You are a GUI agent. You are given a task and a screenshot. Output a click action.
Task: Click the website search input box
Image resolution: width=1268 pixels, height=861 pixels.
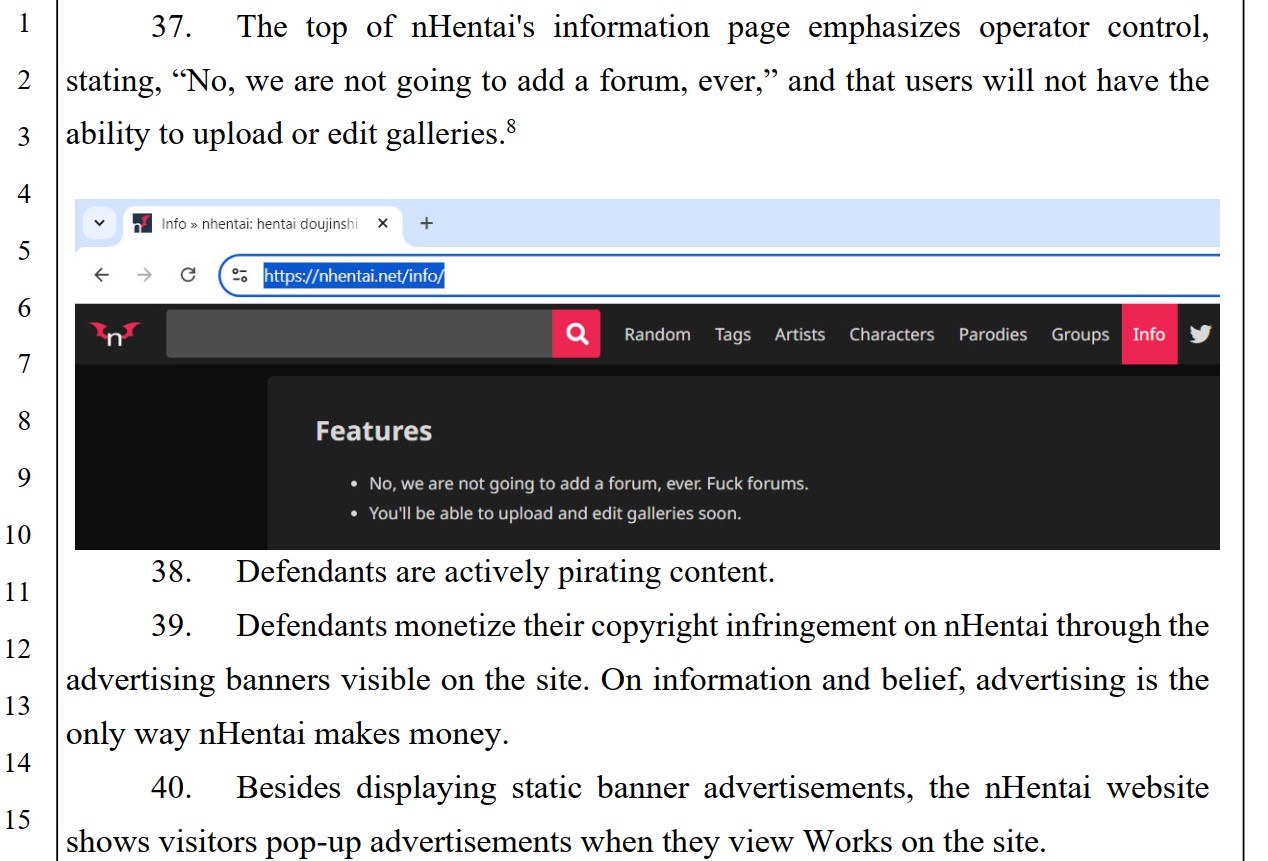pyautogui.click(x=359, y=334)
